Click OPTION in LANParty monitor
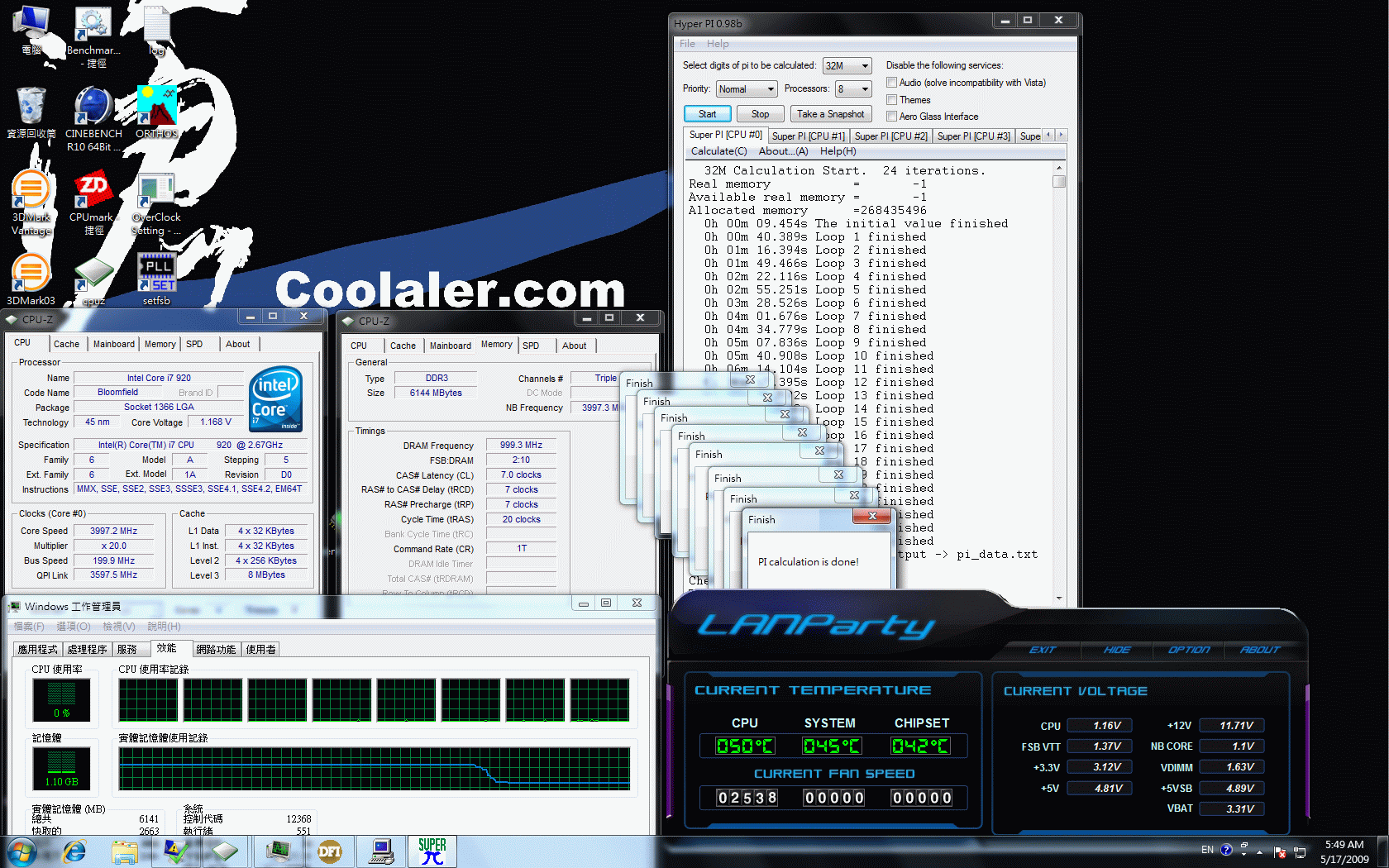Image resolution: width=1389 pixels, height=868 pixels. (x=1188, y=650)
